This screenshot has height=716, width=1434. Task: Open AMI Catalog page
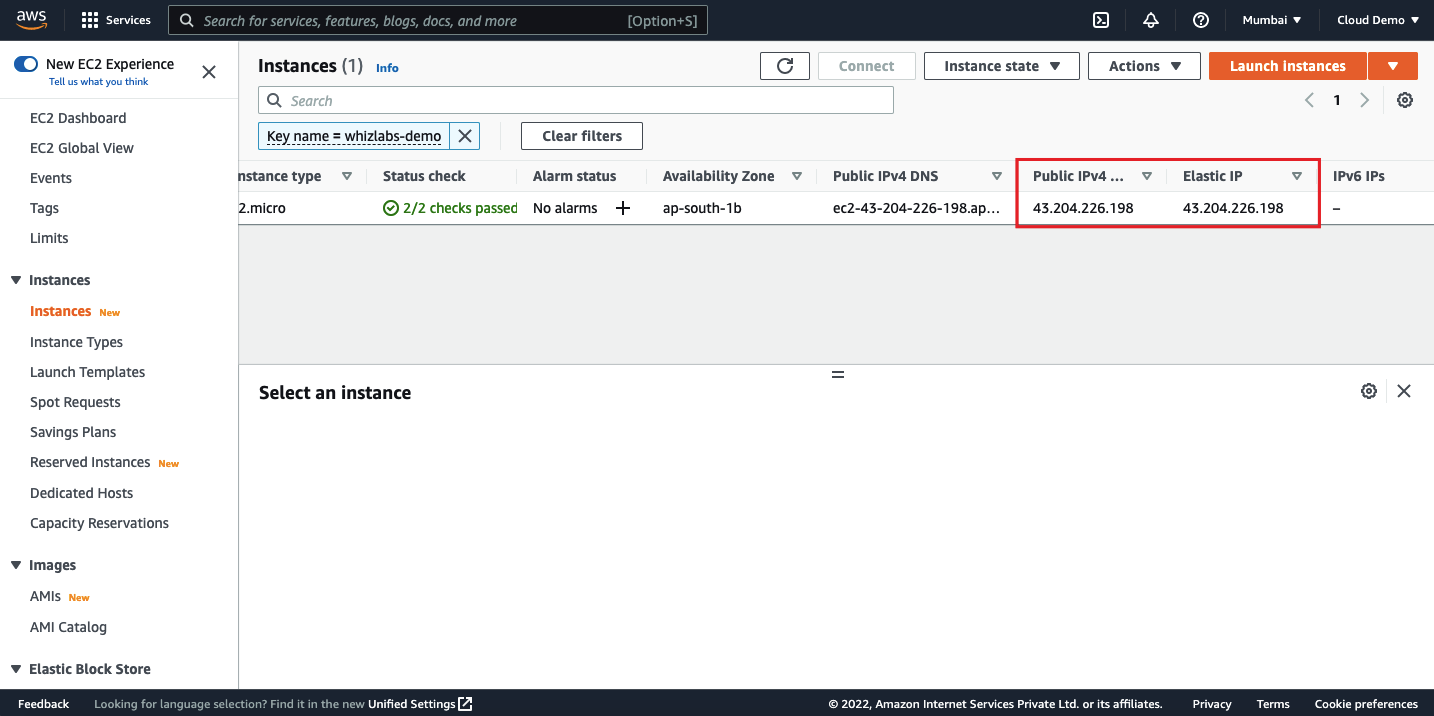click(68, 627)
